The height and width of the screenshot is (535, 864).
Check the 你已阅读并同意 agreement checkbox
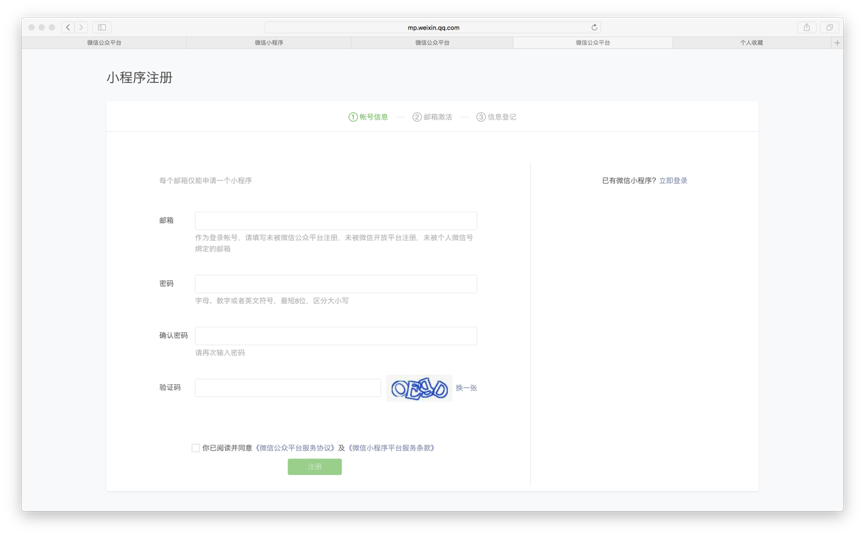(196, 448)
